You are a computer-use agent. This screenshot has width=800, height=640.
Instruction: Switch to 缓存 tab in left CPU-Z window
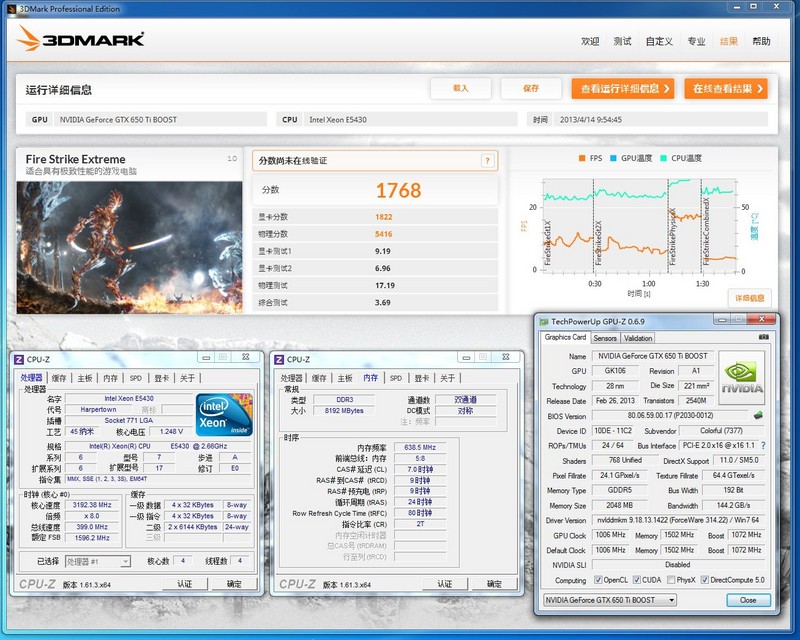(x=59, y=378)
